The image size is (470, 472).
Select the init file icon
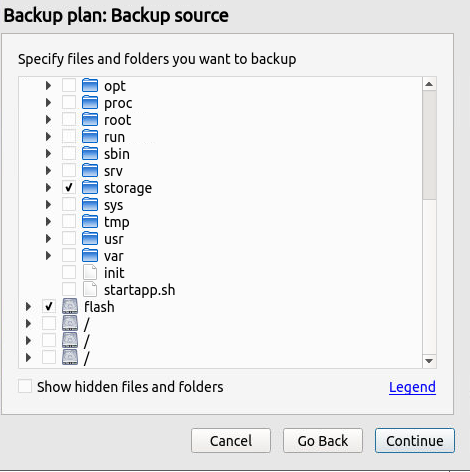pyautogui.click(x=90, y=273)
